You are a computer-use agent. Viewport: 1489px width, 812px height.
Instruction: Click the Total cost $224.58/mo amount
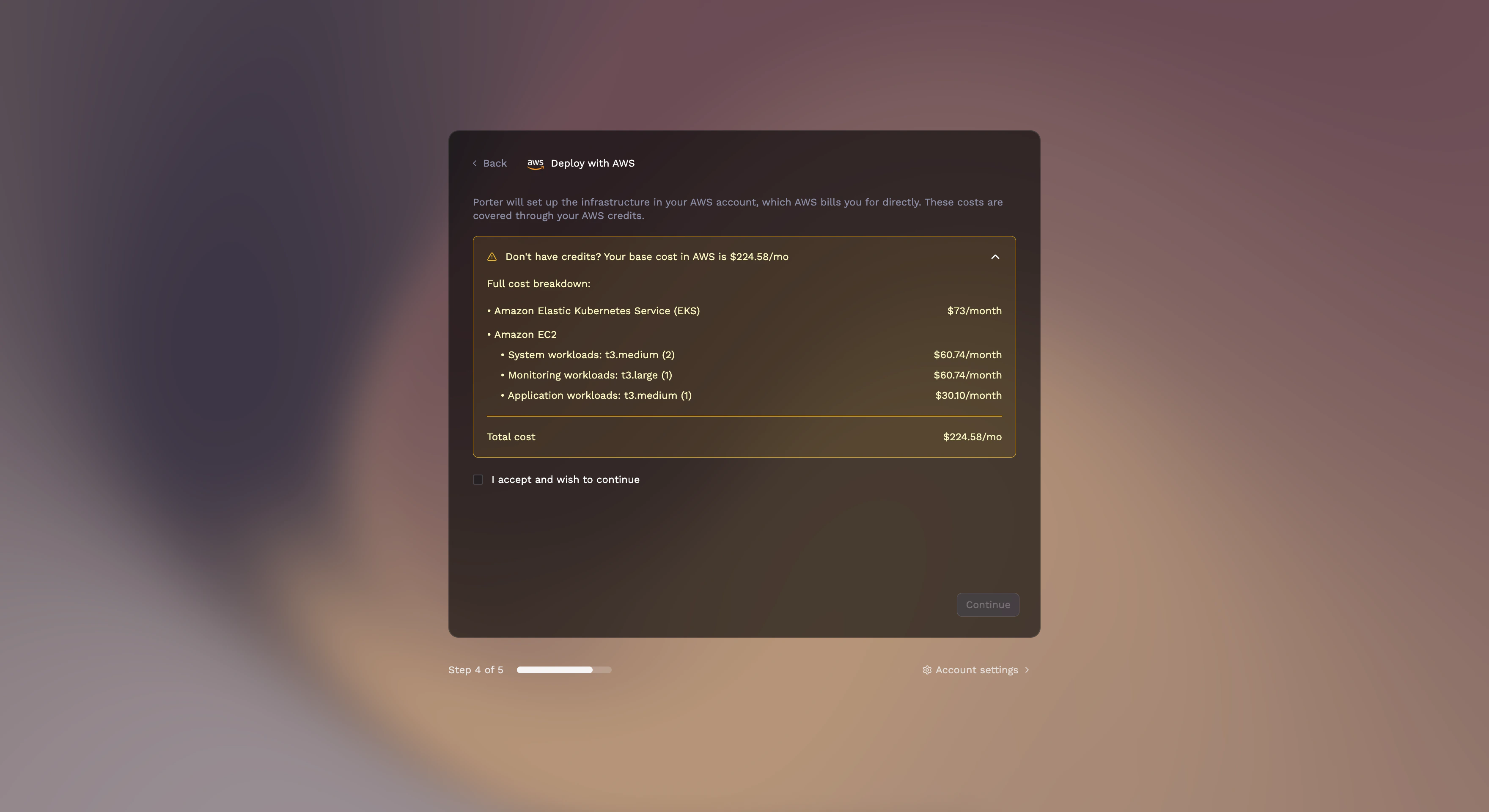coord(972,437)
